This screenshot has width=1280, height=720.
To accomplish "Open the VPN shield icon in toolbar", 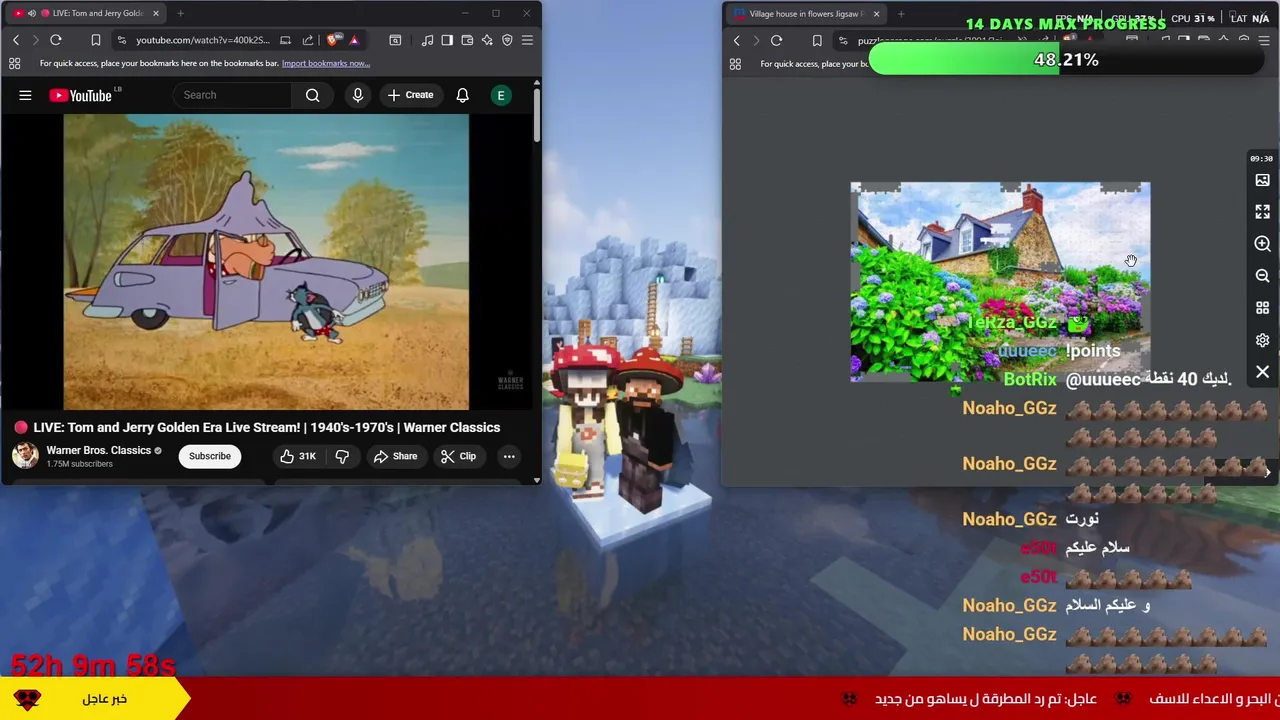I will tap(507, 40).
